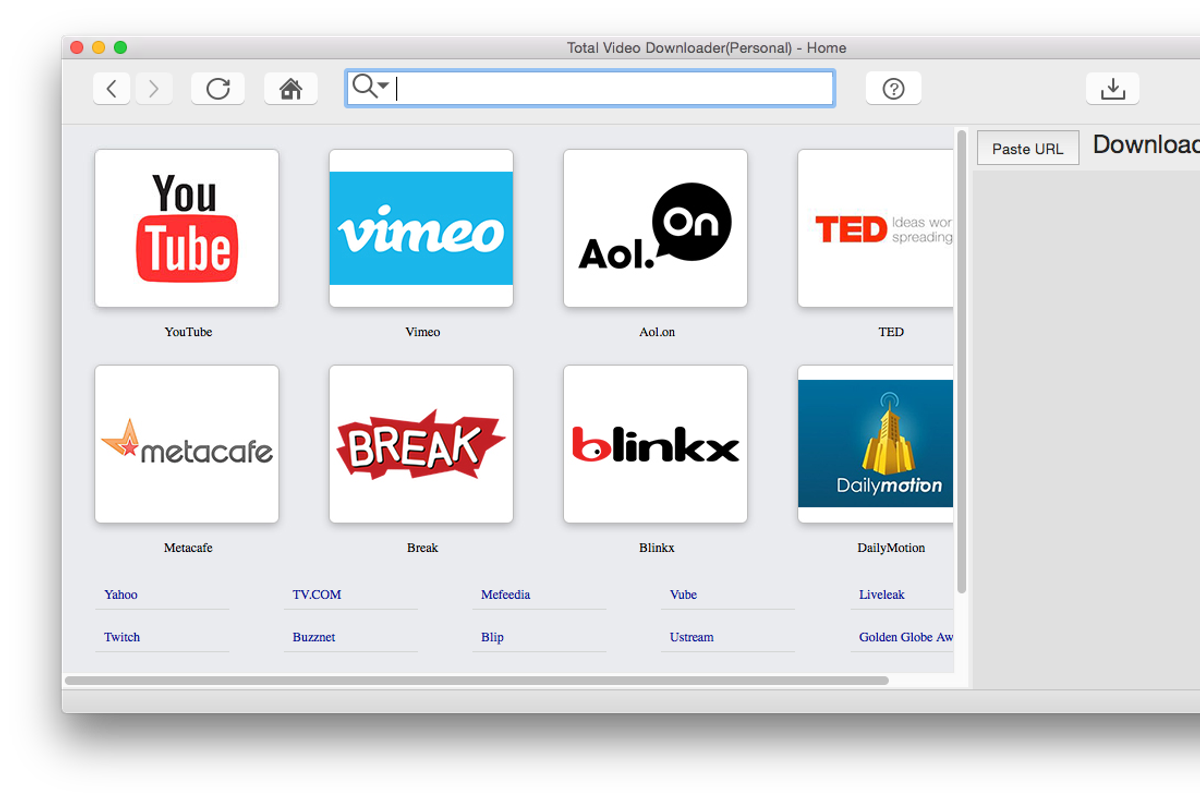The image size is (1200, 800).
Task: Open the search magnifier dropdown
Action: 371,87
